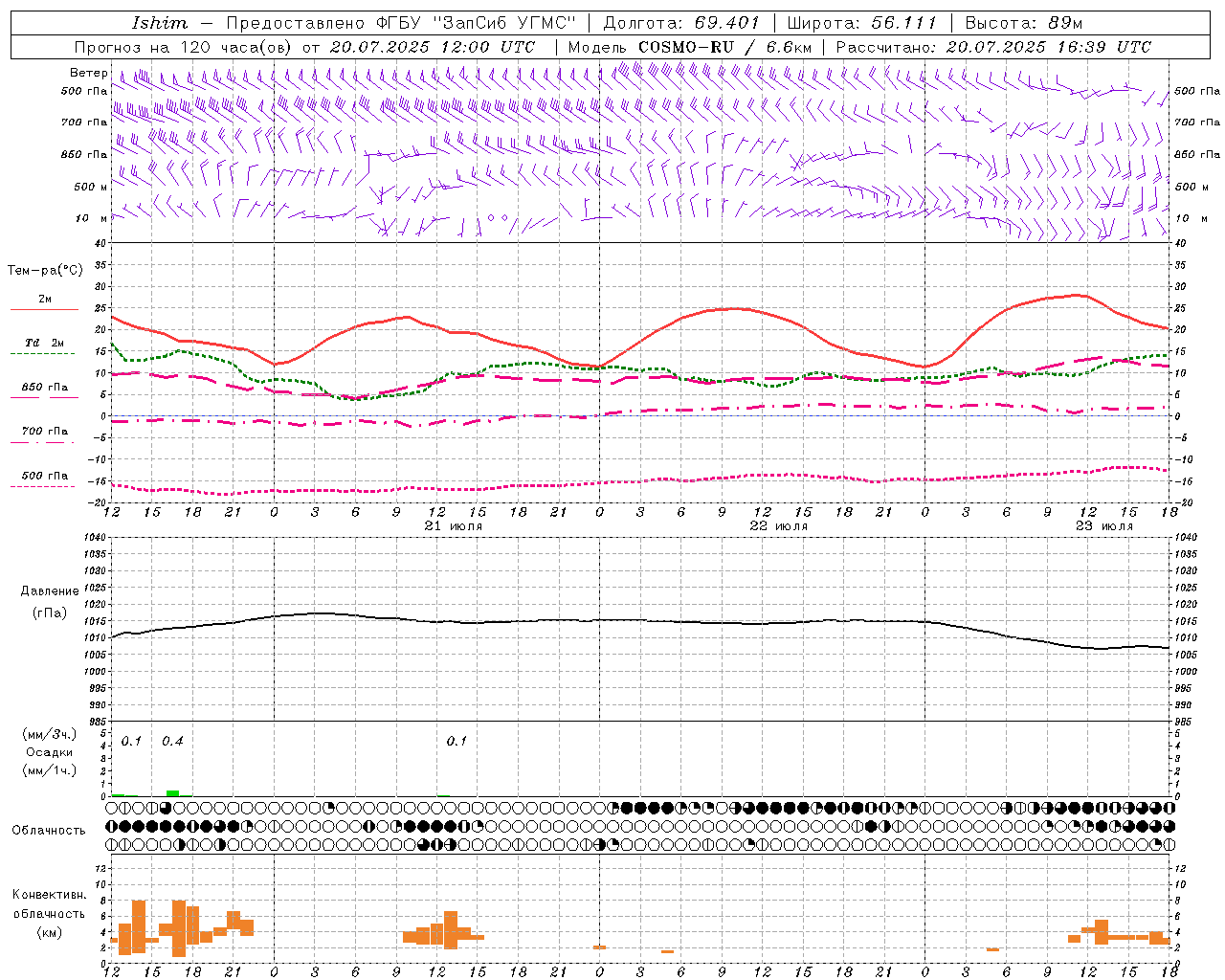Click the "Td 2м" dew point legend entry
This screenshot has height=980, width=1225.
pyautogui.click(x=44, y=343)
